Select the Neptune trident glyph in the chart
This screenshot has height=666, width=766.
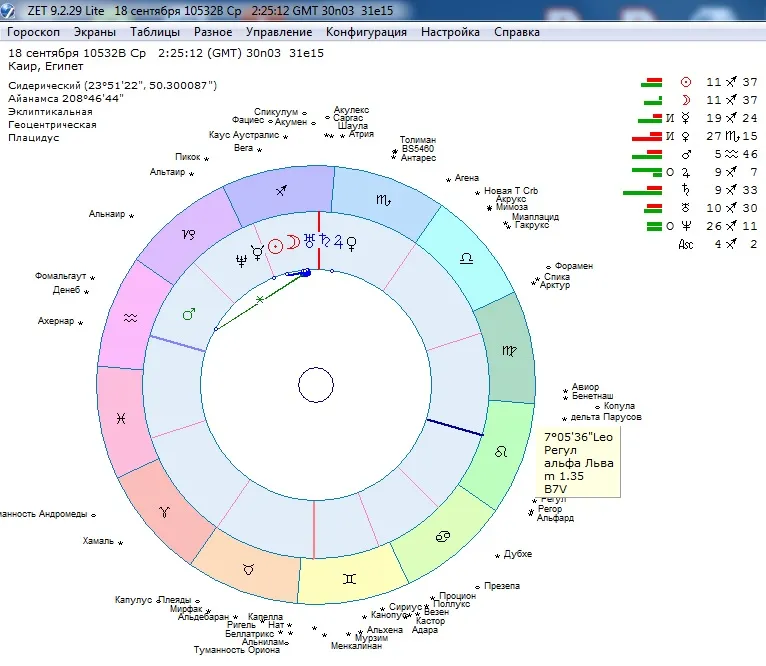(x=240, y=258)
